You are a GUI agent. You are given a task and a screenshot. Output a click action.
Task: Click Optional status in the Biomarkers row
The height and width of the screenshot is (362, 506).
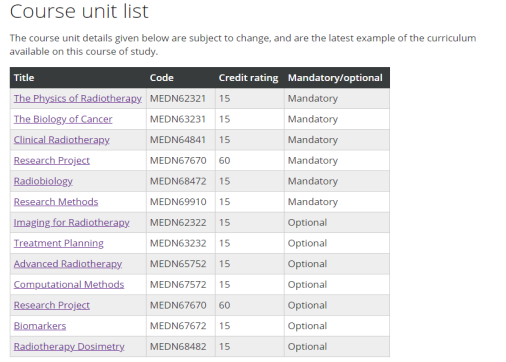[307, 326]
